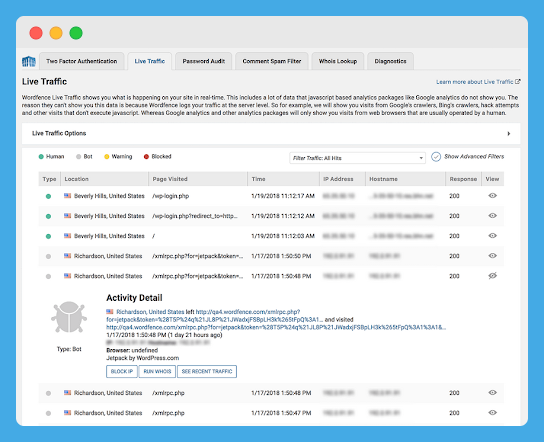Screen dimensions: 544x442
Task: View details for 11:12:03 AM entry
Action: [492, 236]
